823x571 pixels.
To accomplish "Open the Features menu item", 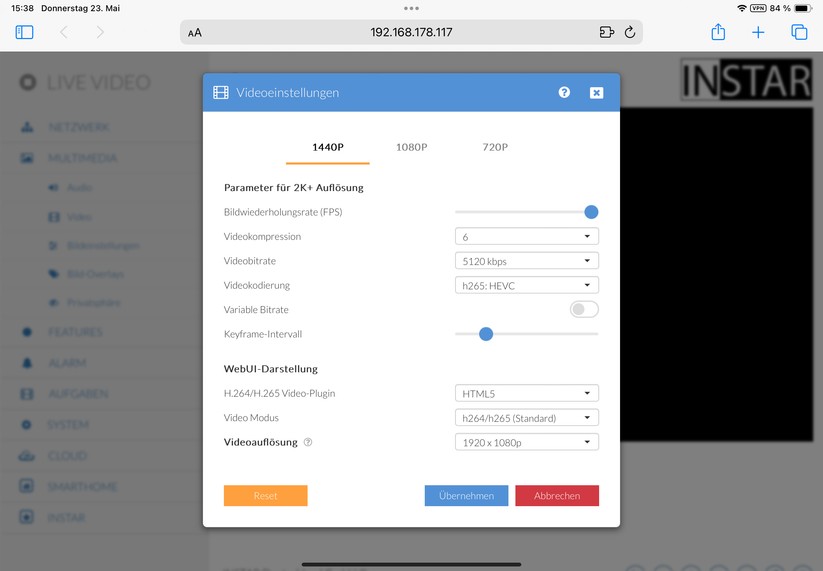I will click(x=75, y=332).
